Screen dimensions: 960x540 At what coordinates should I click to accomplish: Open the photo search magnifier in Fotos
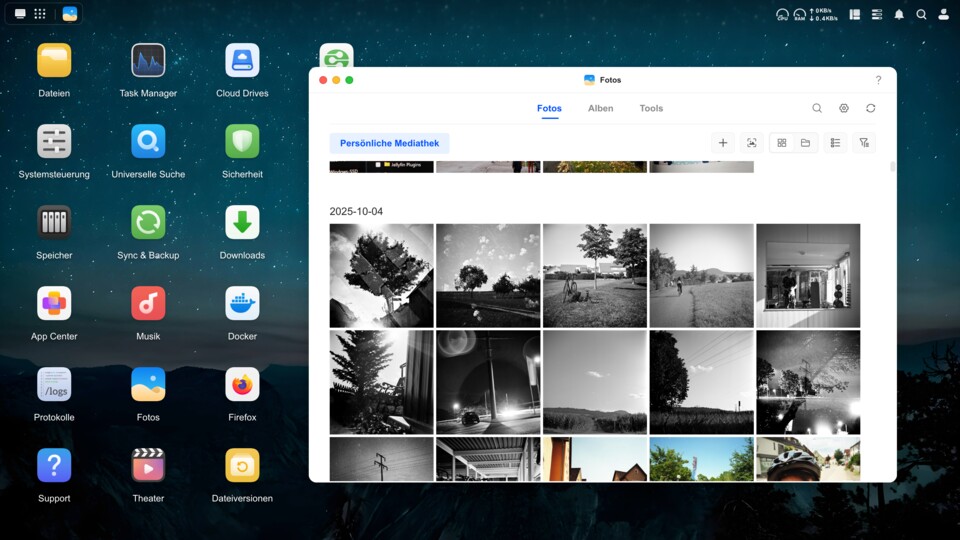pos(817,108)
